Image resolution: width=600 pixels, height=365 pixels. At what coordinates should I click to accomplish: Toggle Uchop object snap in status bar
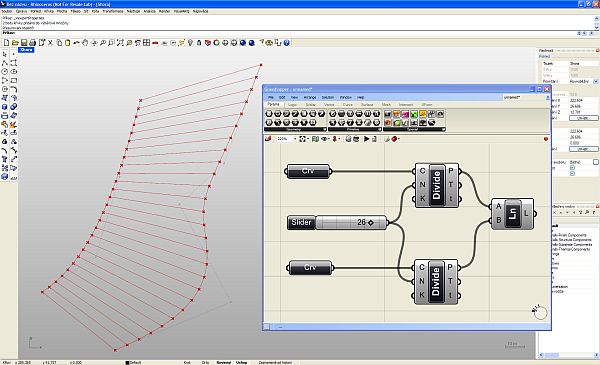[x=241, y=362]
